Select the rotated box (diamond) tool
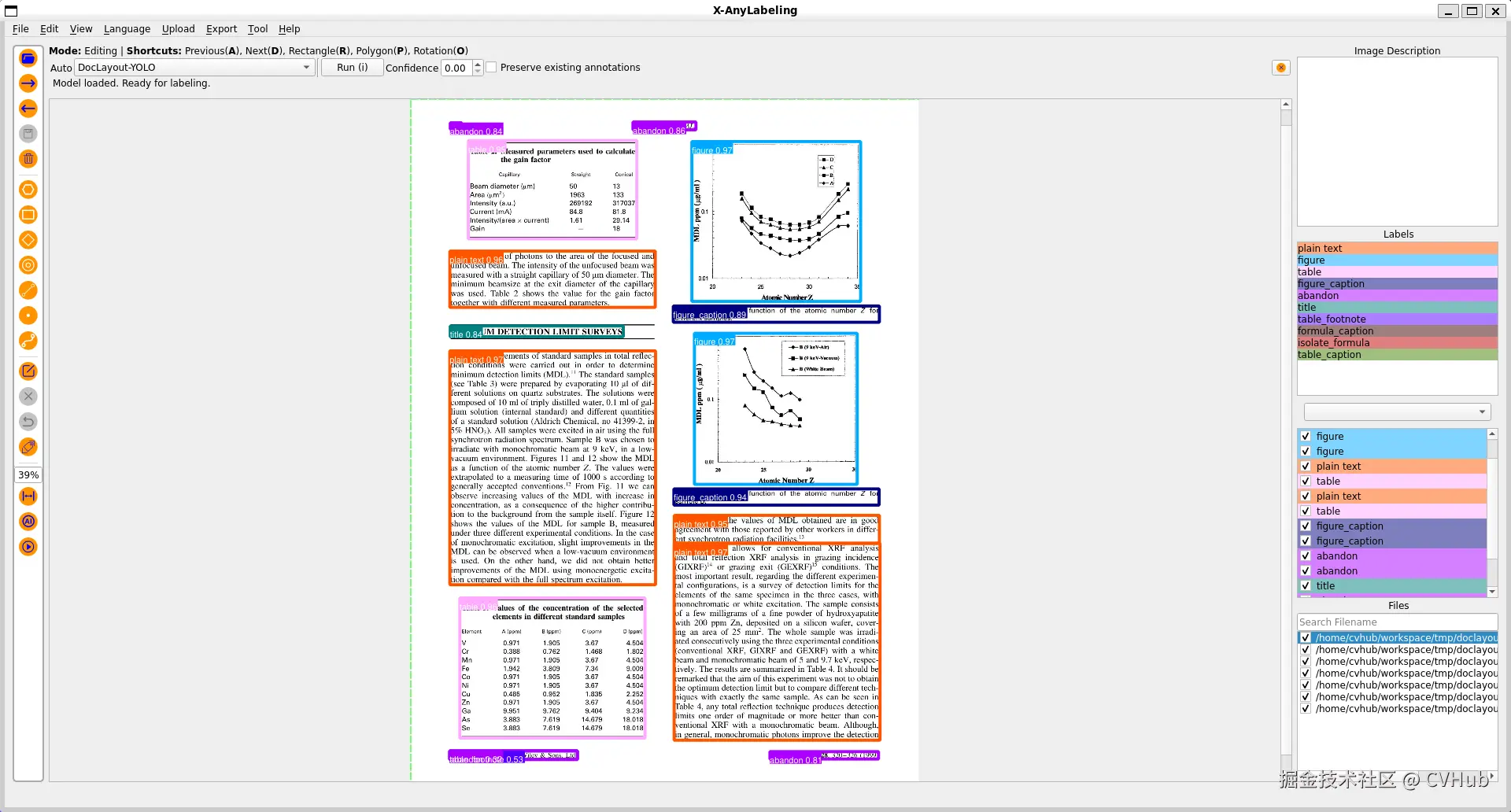The image size is (1511, 812). [28, 240]
